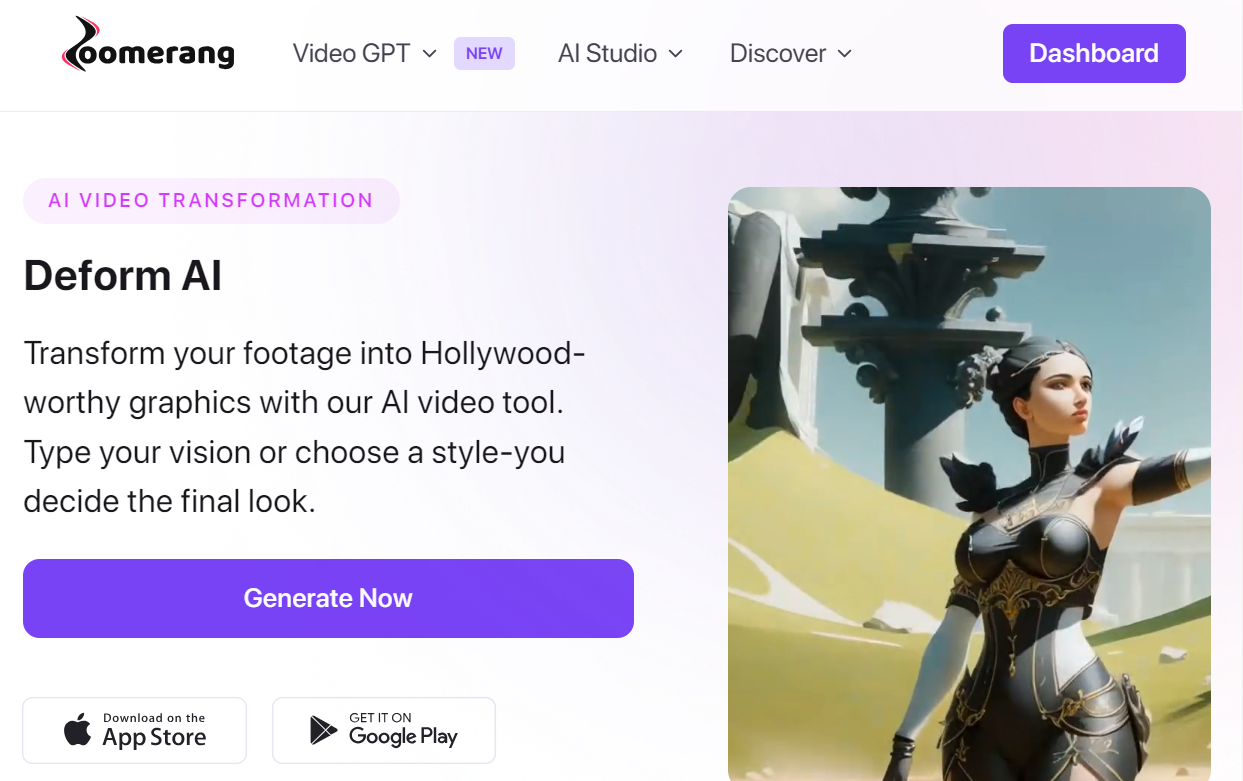
Task: Open the AI Studio menu
Action: pyautogui.click(x=607, y=54)
